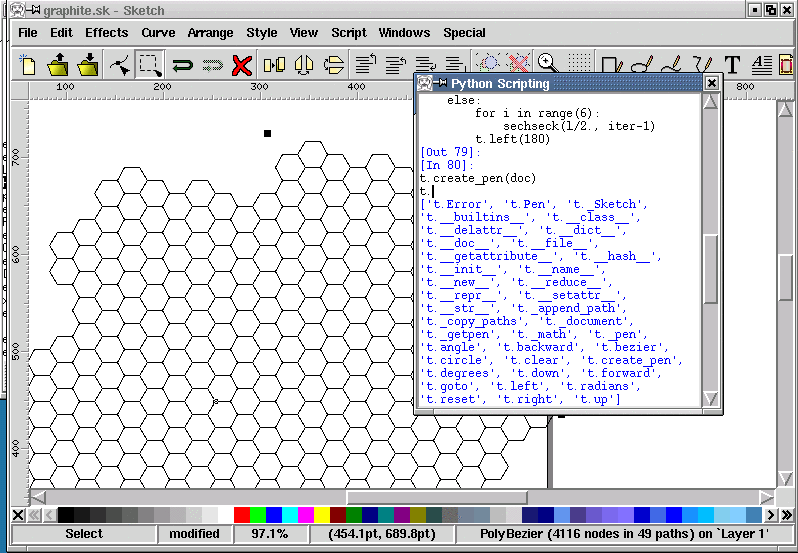This screenshot has width=798, height=553.
Task: Select the Draw Curve tool
Action: click(672, 65)
